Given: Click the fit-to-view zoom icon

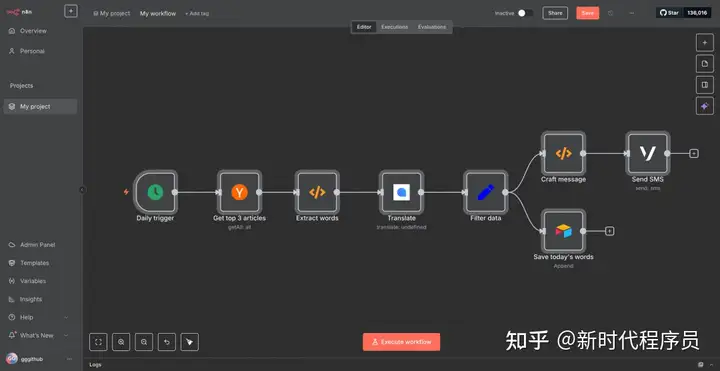Looking at the screenshot, I should (98, 342).
